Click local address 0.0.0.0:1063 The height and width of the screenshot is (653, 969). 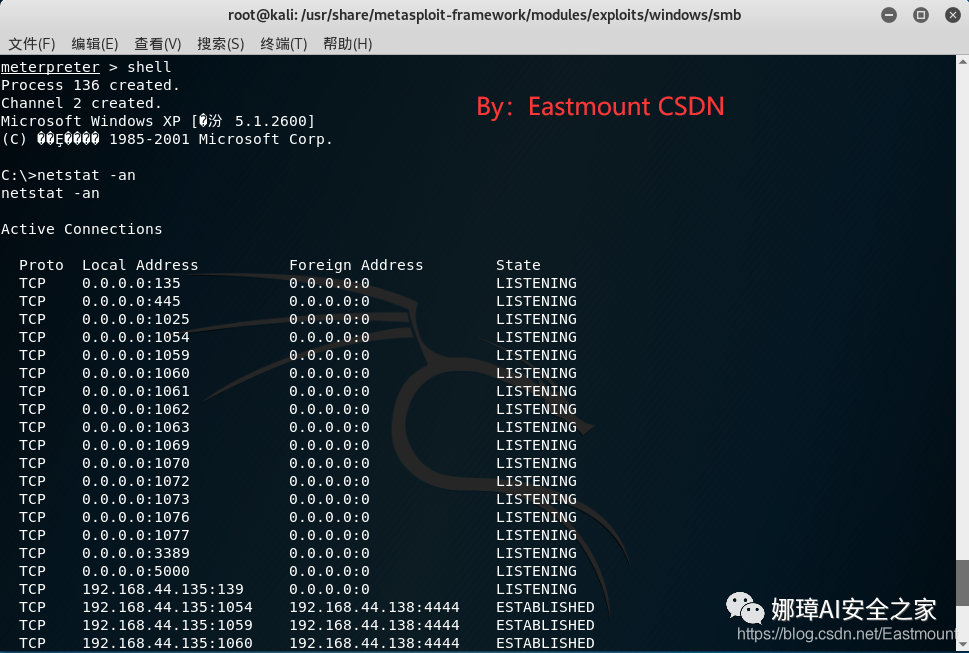coord(135,427)
